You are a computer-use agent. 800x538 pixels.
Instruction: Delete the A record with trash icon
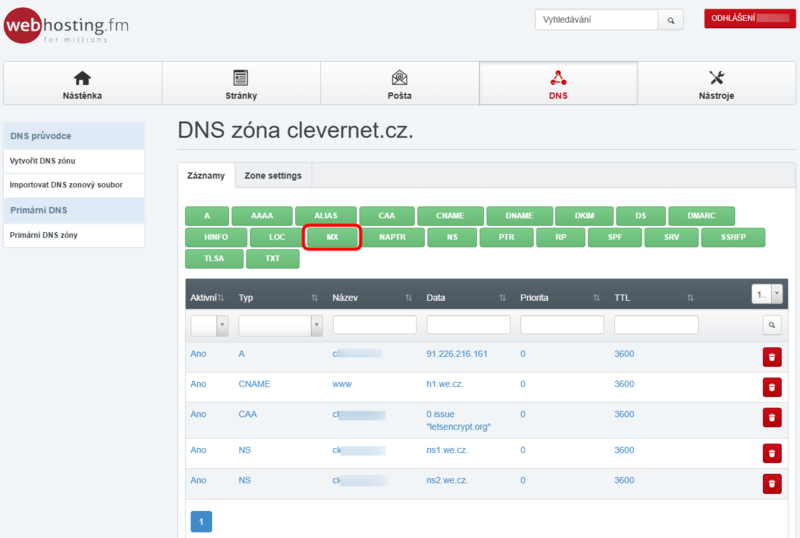click(x=771, y=357)
